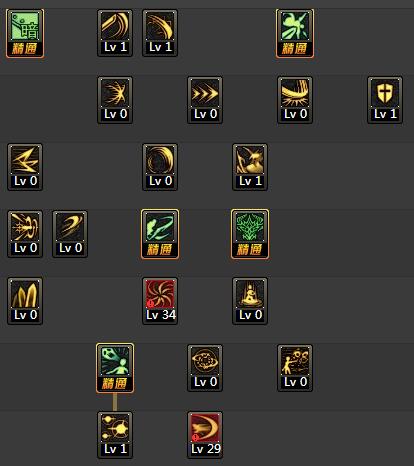
Task: Click the meditating figure skill Lv 0
Action: tap(250, 301)
